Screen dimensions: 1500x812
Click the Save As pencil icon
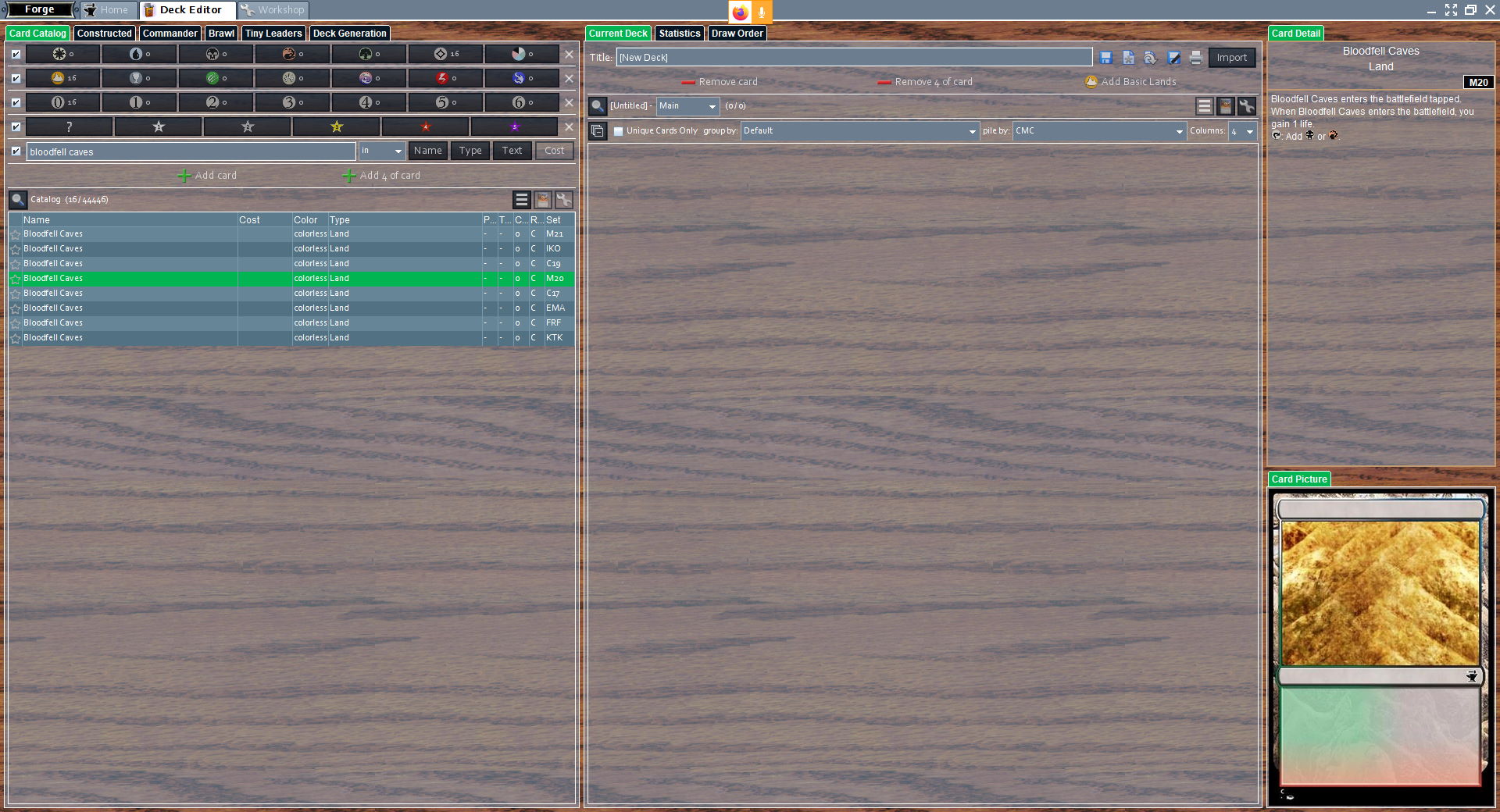click(x=1173, y=58)
